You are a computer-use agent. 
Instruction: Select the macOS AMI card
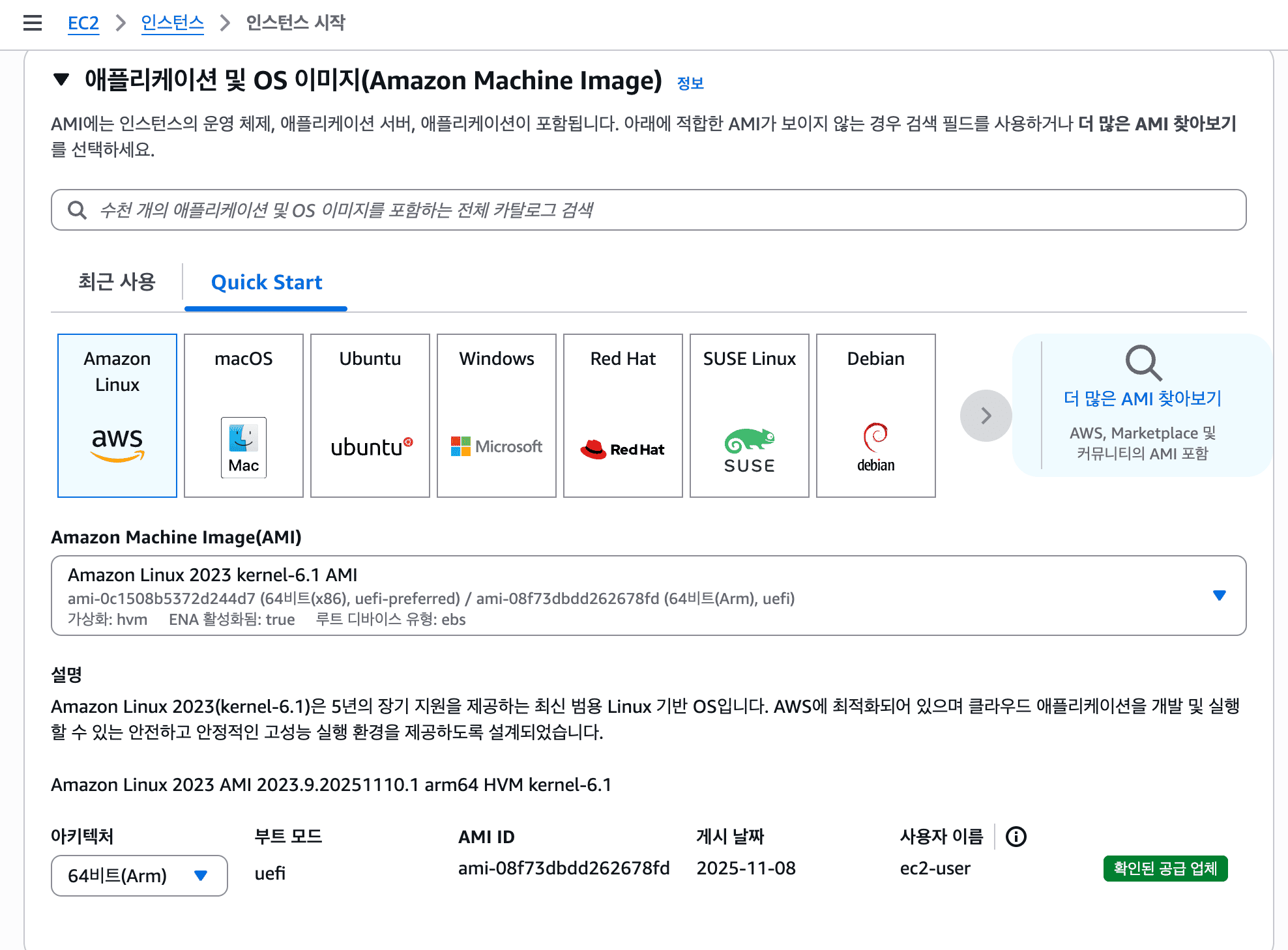pyautogui.click(x=243, y=415)
